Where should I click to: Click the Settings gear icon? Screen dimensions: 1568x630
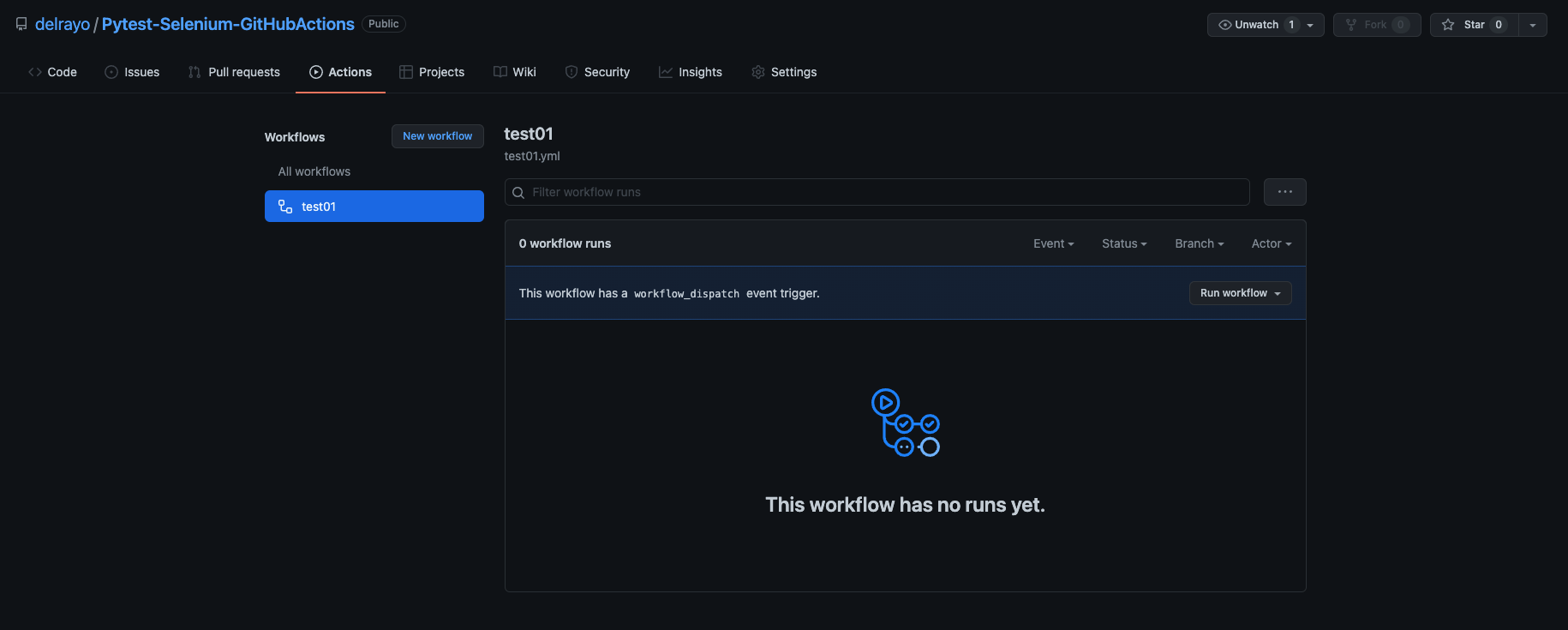click(758, 72)
